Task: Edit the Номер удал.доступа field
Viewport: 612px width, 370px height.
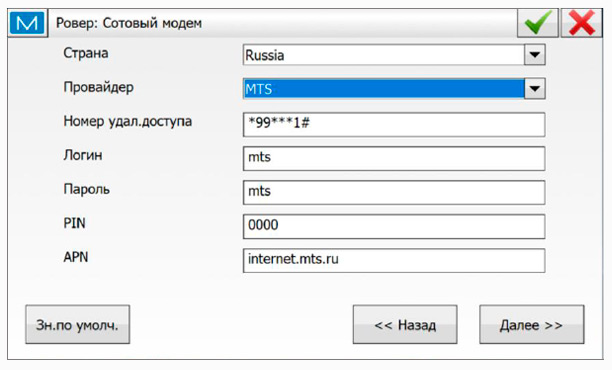Action: point(394,125)
